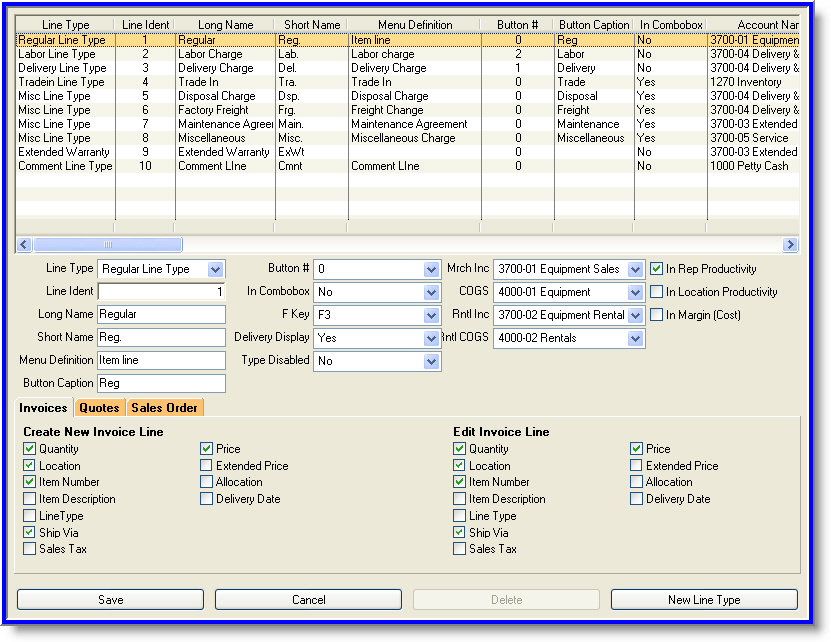The width and height of the screenshot is (831, 642).
Task: Expand the F Key combo box
Action: coord(431,315)
